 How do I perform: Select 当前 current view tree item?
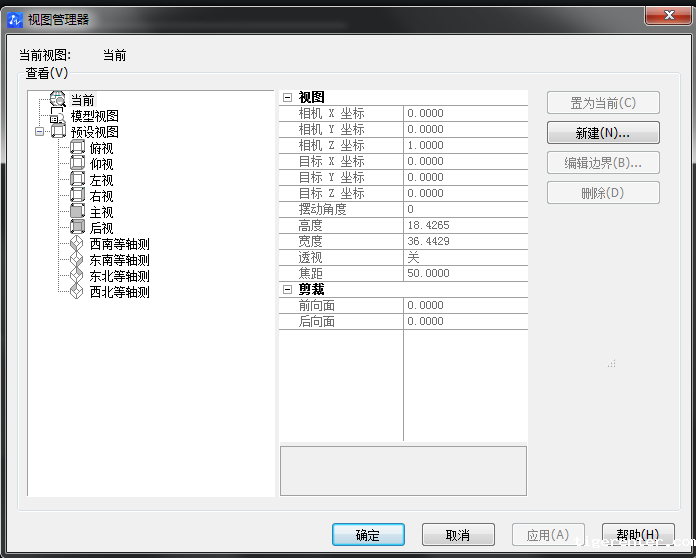[82, 100]
